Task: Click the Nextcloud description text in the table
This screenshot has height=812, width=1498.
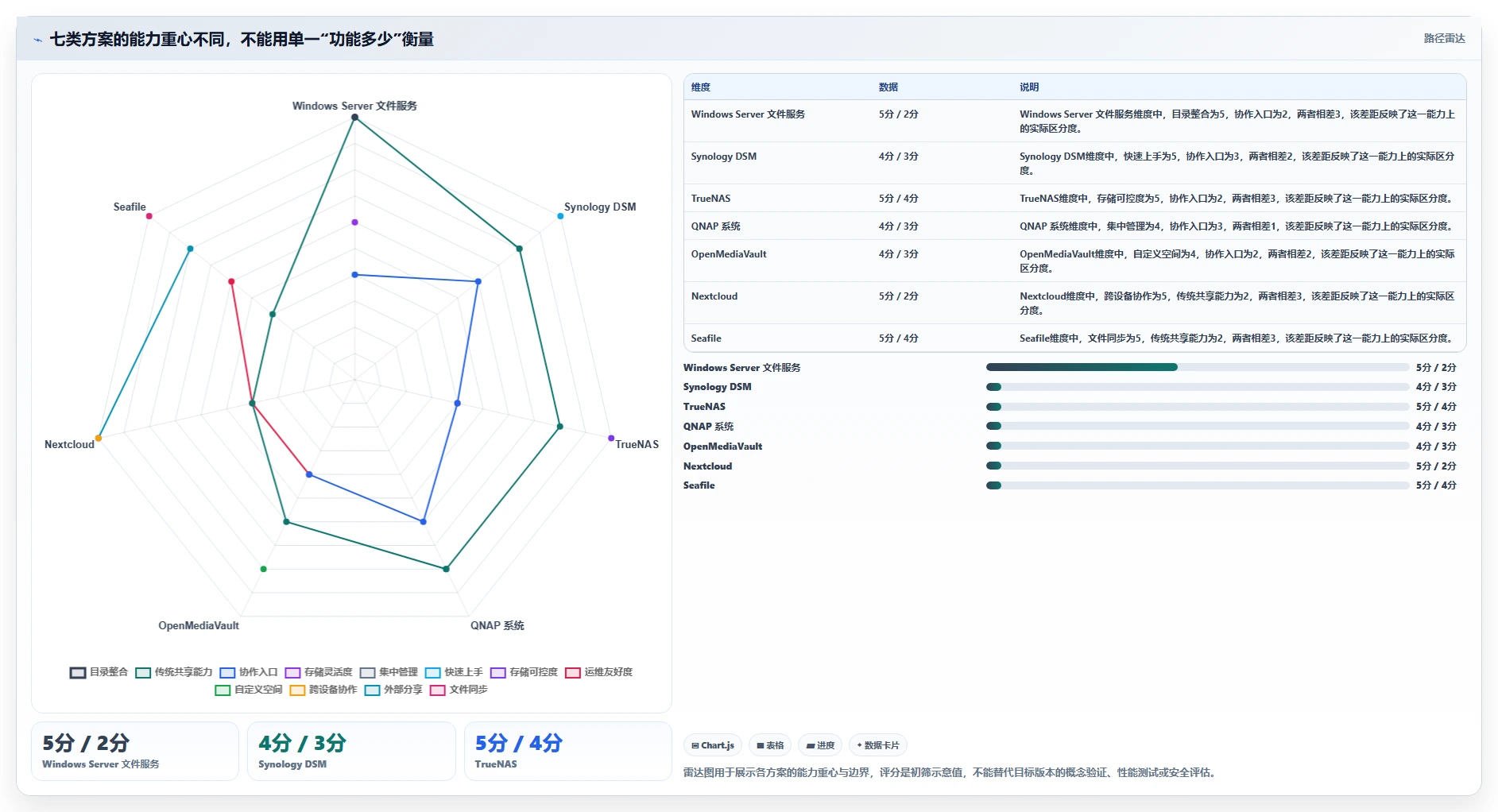Action: [1237, 304]
